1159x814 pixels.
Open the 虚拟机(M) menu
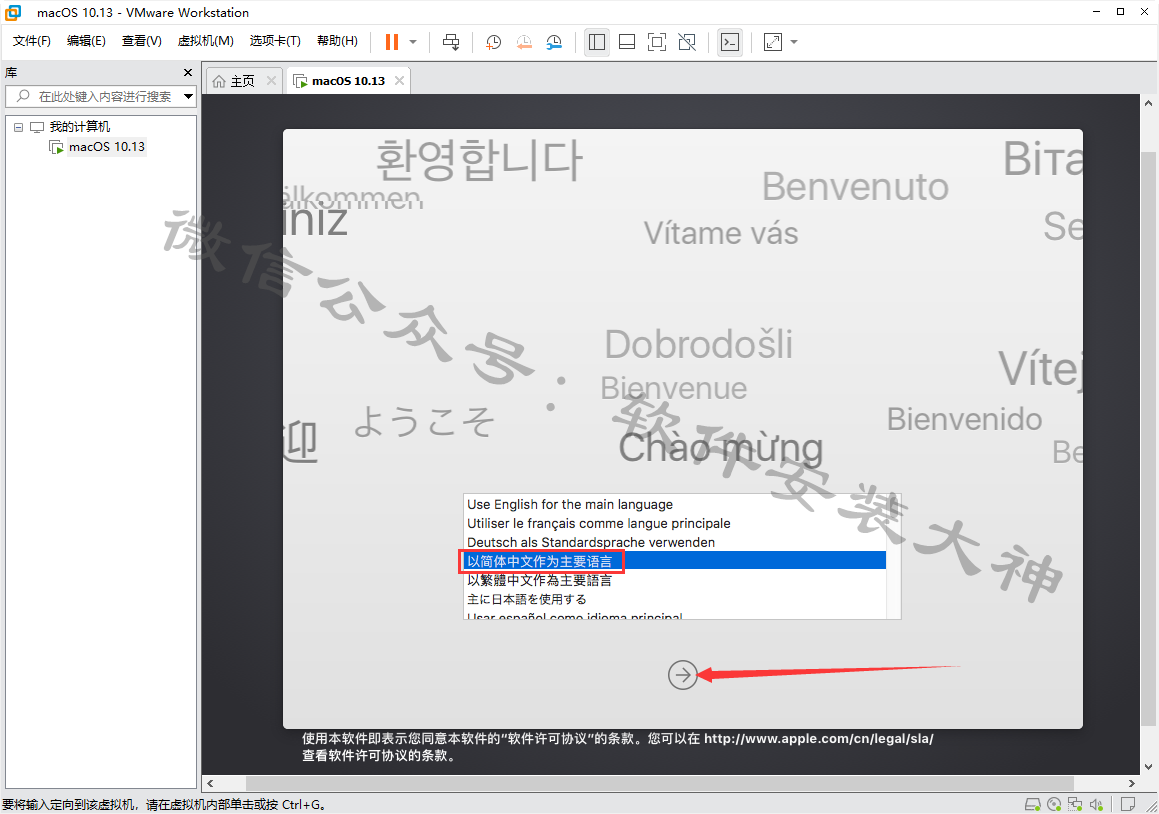(205, 41)
